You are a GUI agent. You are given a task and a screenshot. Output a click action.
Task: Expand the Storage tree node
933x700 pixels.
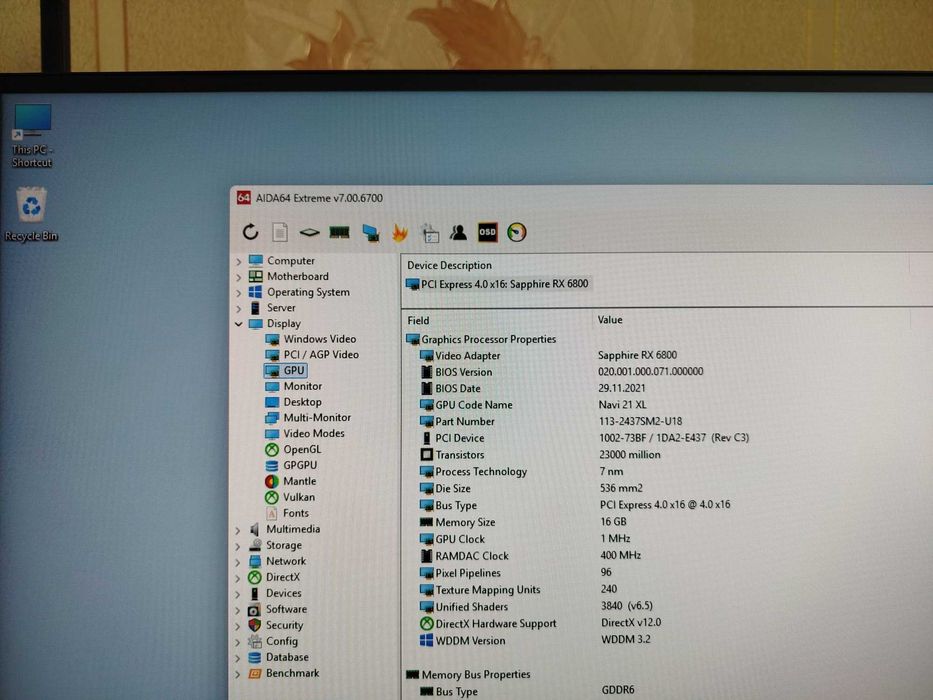[238, 546]
